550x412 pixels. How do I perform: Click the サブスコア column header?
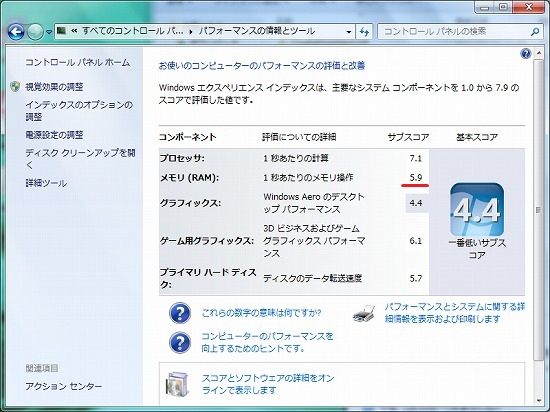[408, 137]
